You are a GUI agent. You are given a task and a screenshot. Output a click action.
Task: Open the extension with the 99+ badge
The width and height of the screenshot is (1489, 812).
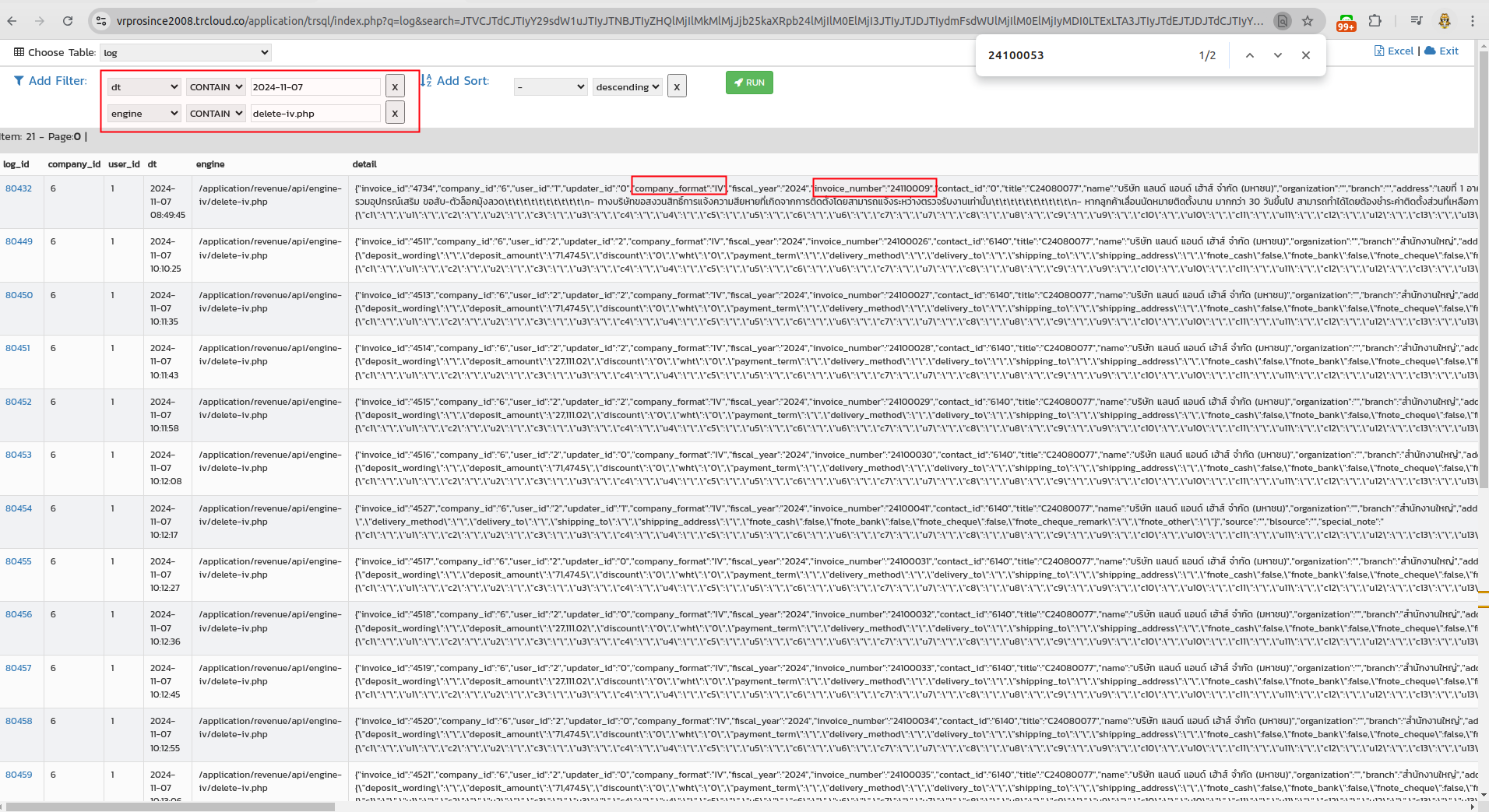click(x=1346, y=22)
